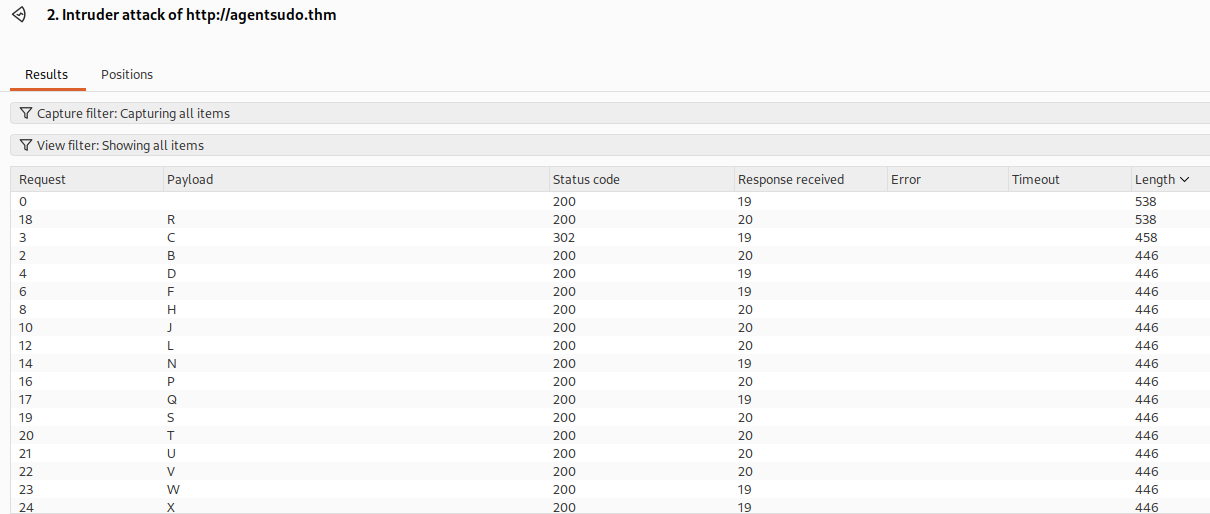Select the row with payload L
Image resolution: width=1210 pixels, height=514 pixels.
tap(610, 345)
